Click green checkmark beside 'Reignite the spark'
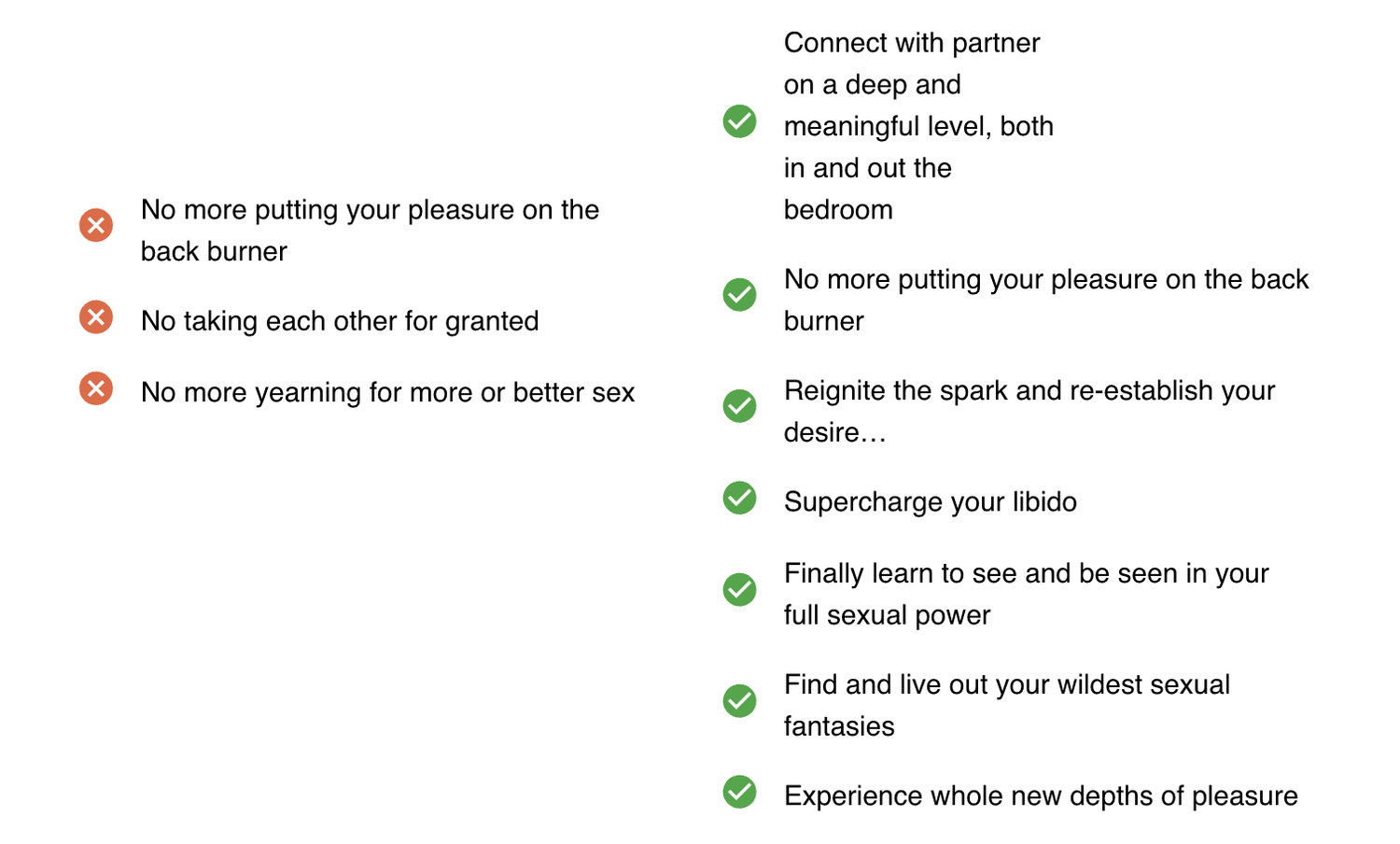Screen dimensions: 1400x844 [740, 406]
